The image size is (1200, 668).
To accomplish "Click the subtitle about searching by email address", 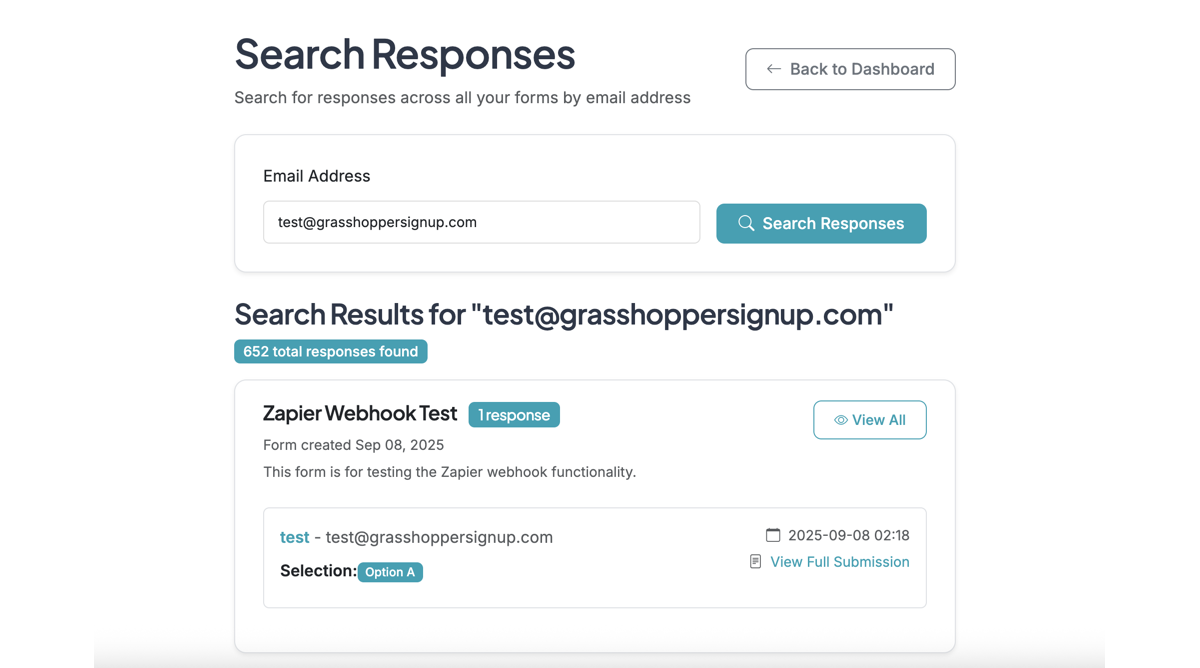I will tap(463, 98).
